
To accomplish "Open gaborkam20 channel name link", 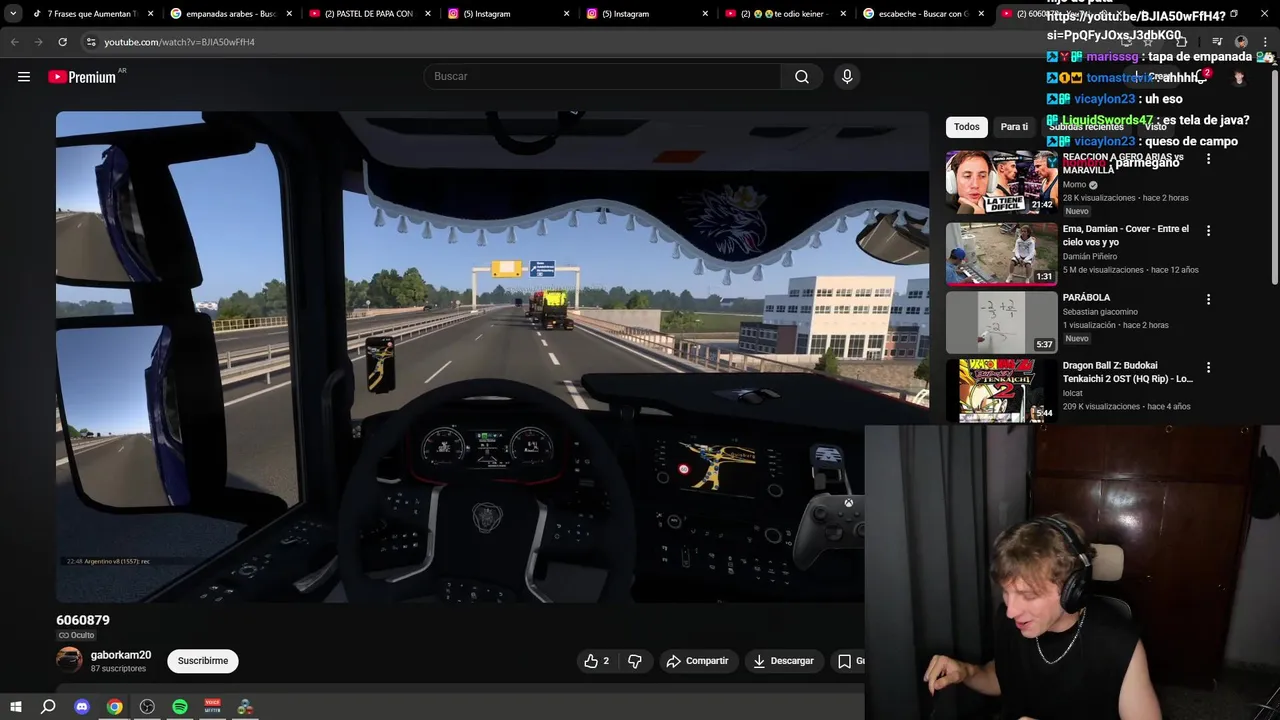I will pyautogui.click(x=121, y=655).
